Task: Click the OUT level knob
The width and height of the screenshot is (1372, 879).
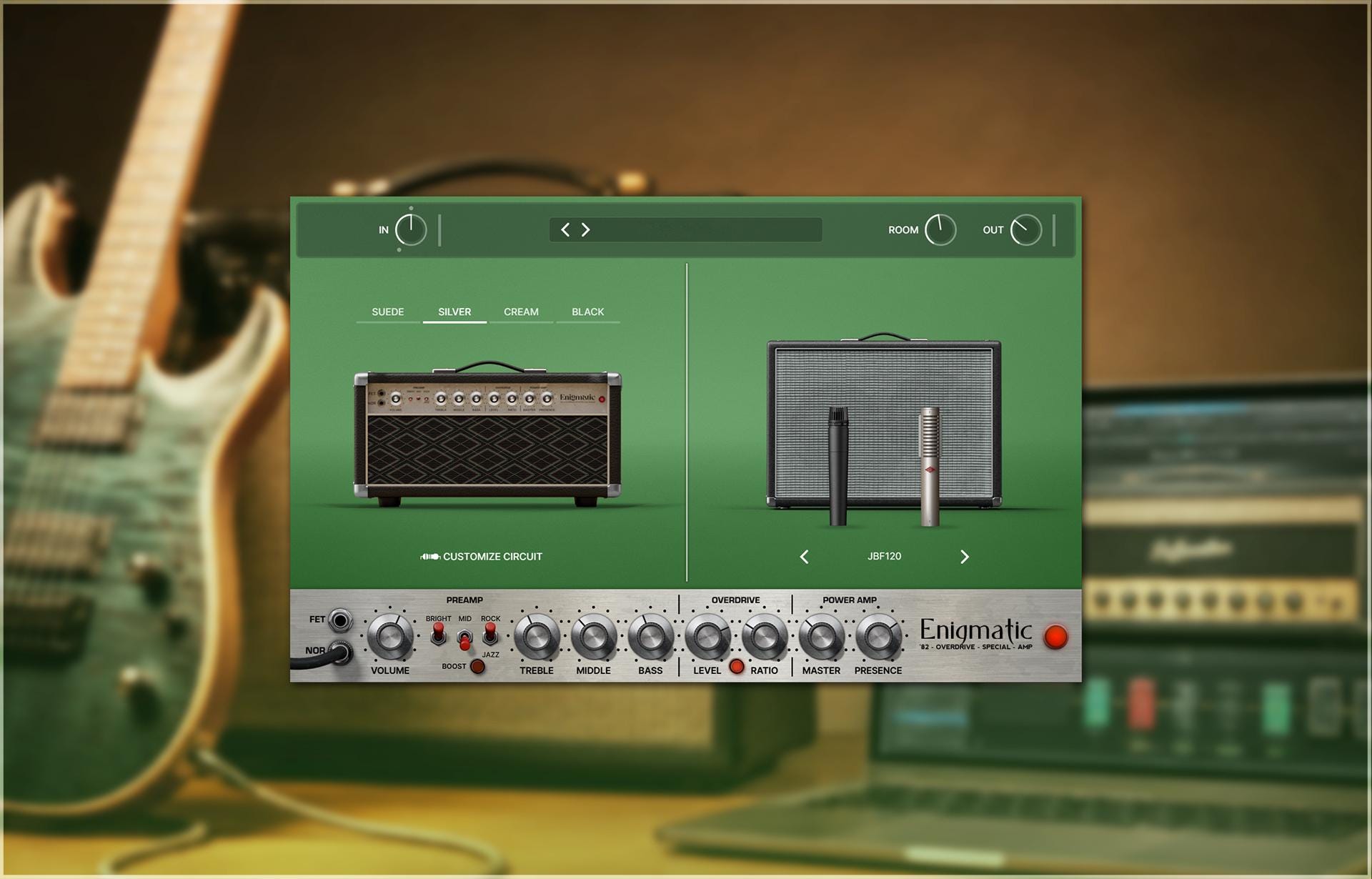Action: point(1026,229)
